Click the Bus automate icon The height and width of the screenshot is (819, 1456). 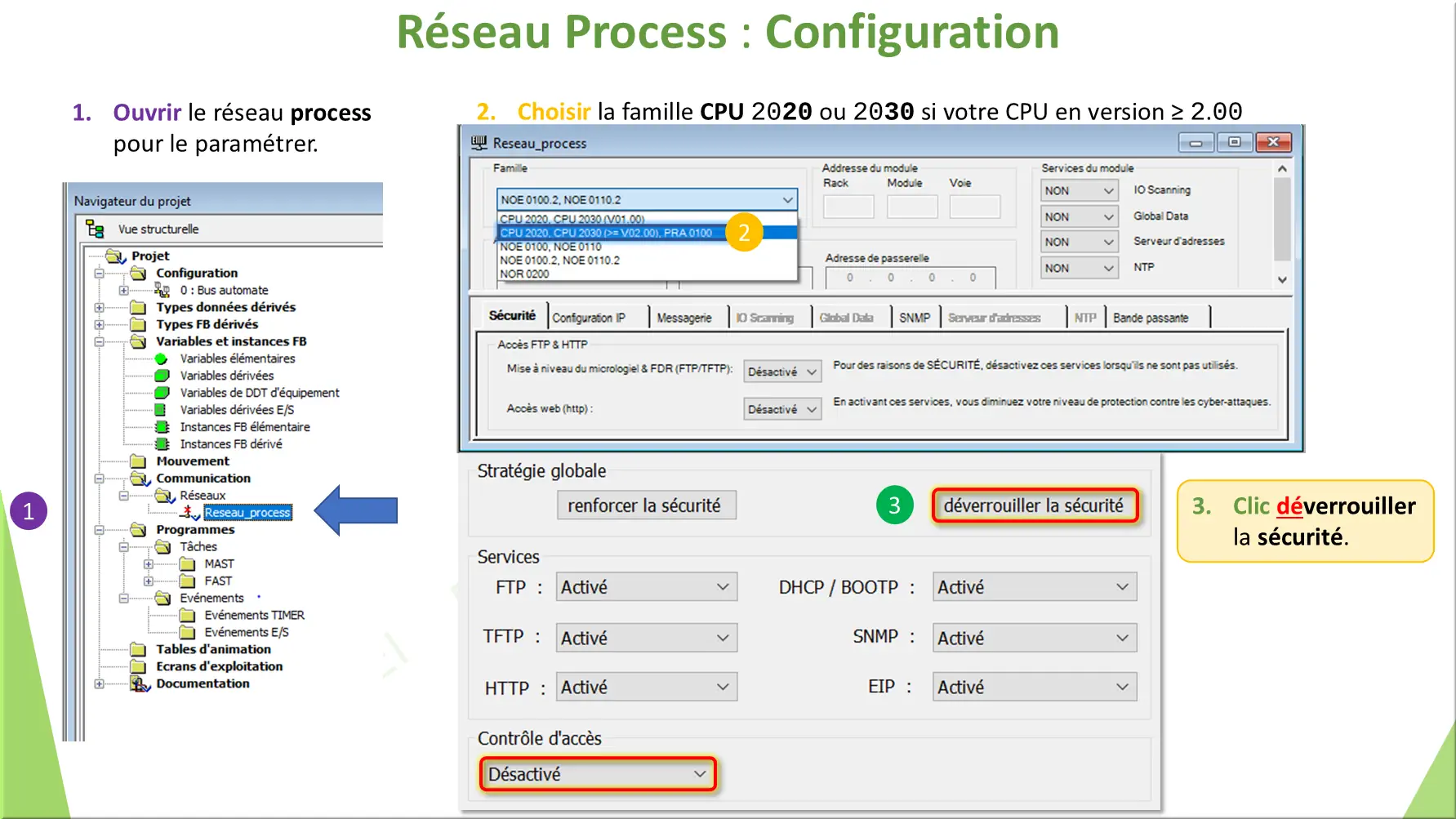[x=162, y=290]
